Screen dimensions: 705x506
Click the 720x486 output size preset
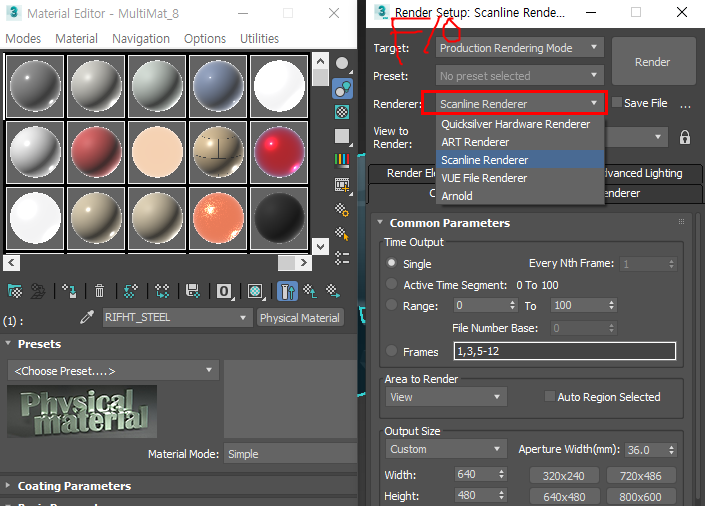(641, 476)
